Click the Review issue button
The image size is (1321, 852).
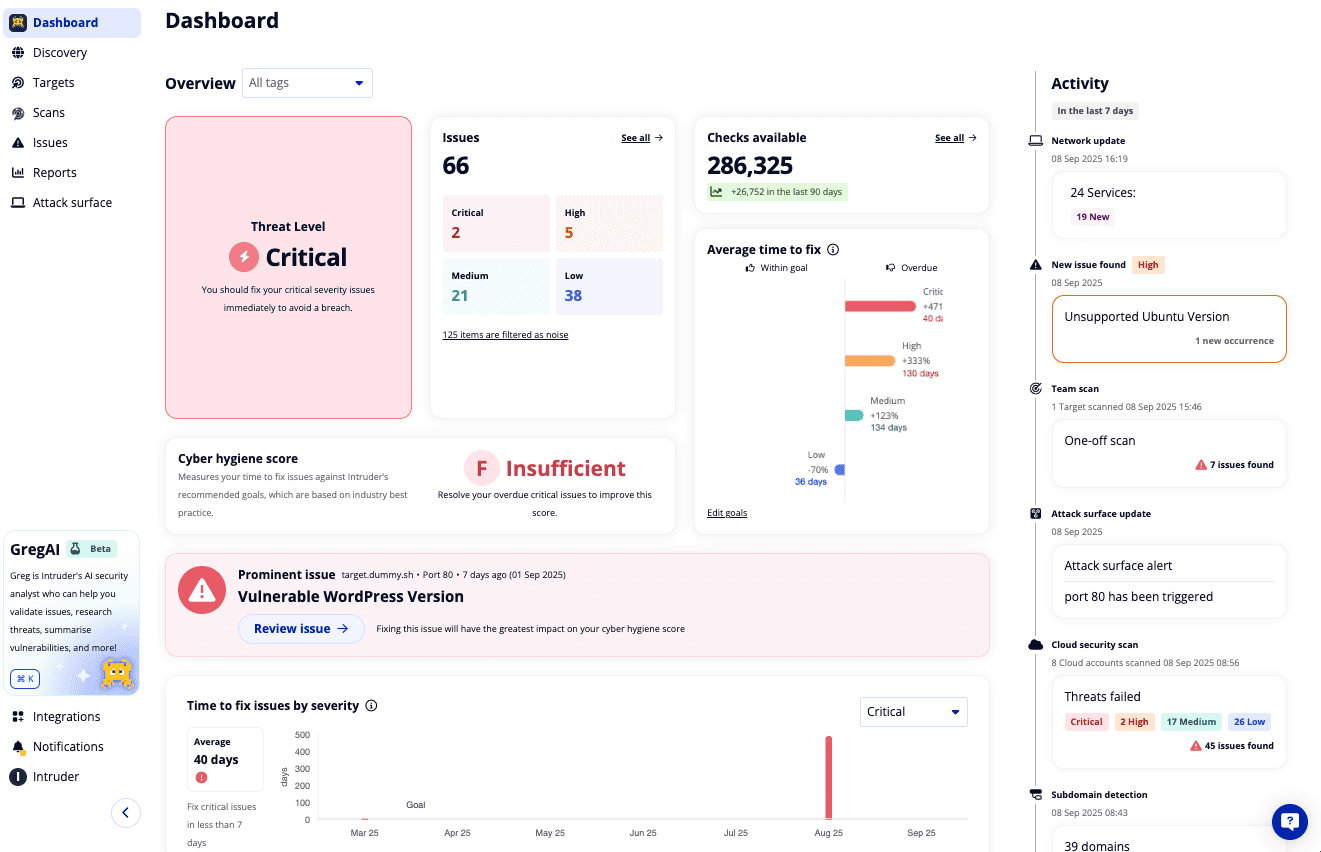(x=301, y=628)
